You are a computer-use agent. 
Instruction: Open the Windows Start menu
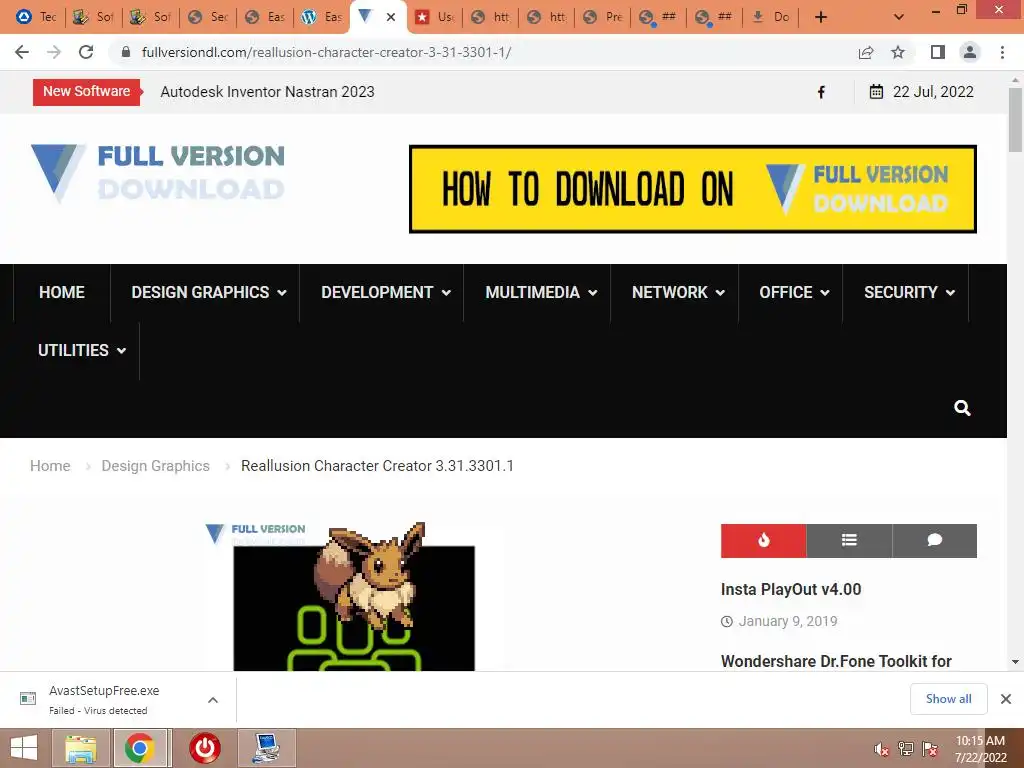(24, 748)
